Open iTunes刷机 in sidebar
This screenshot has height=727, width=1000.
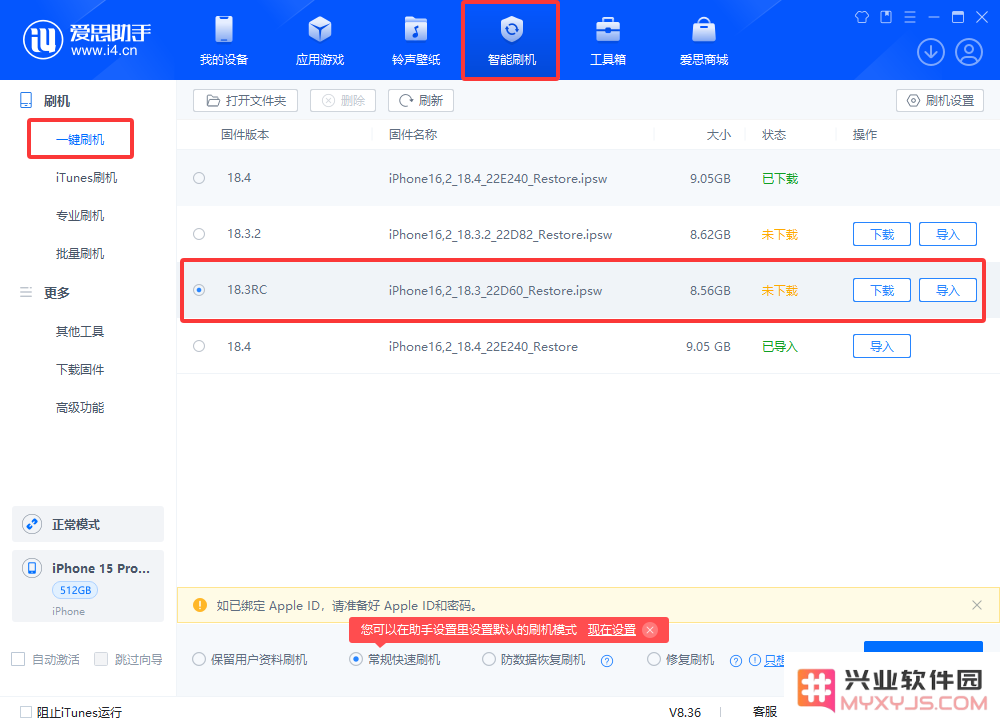[87, 177]
